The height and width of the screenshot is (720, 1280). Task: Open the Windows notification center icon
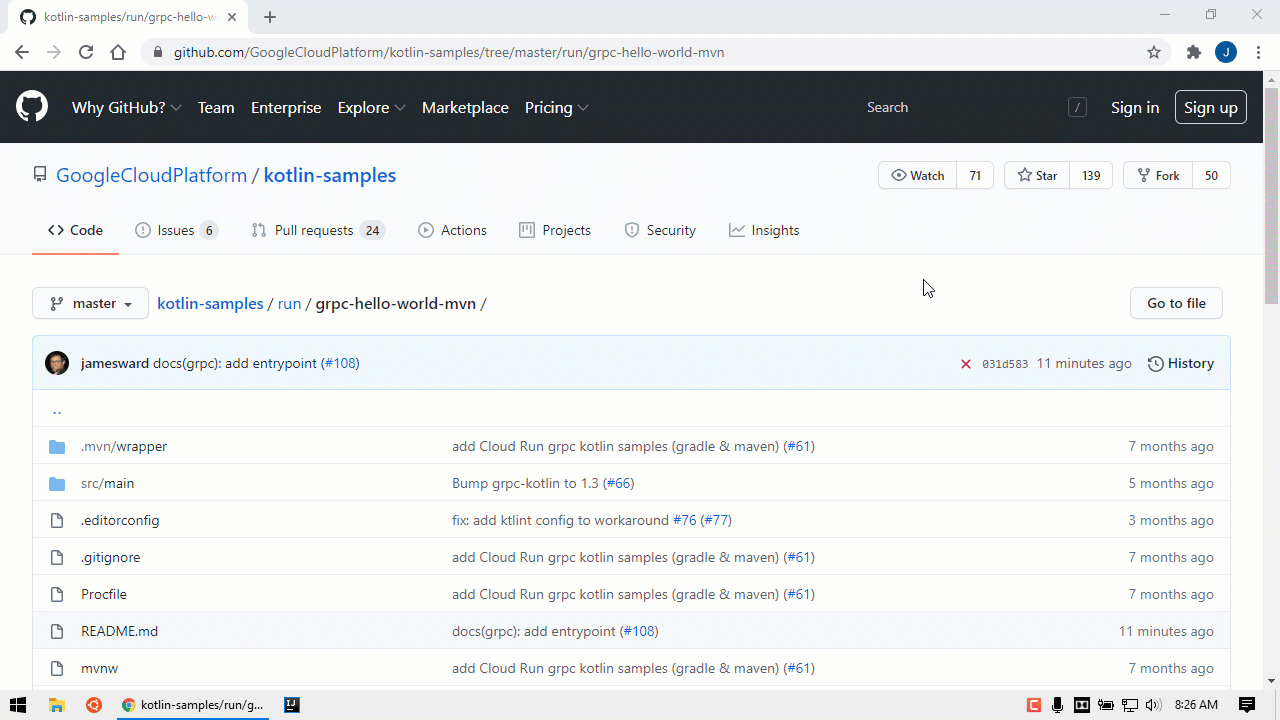1247,705
